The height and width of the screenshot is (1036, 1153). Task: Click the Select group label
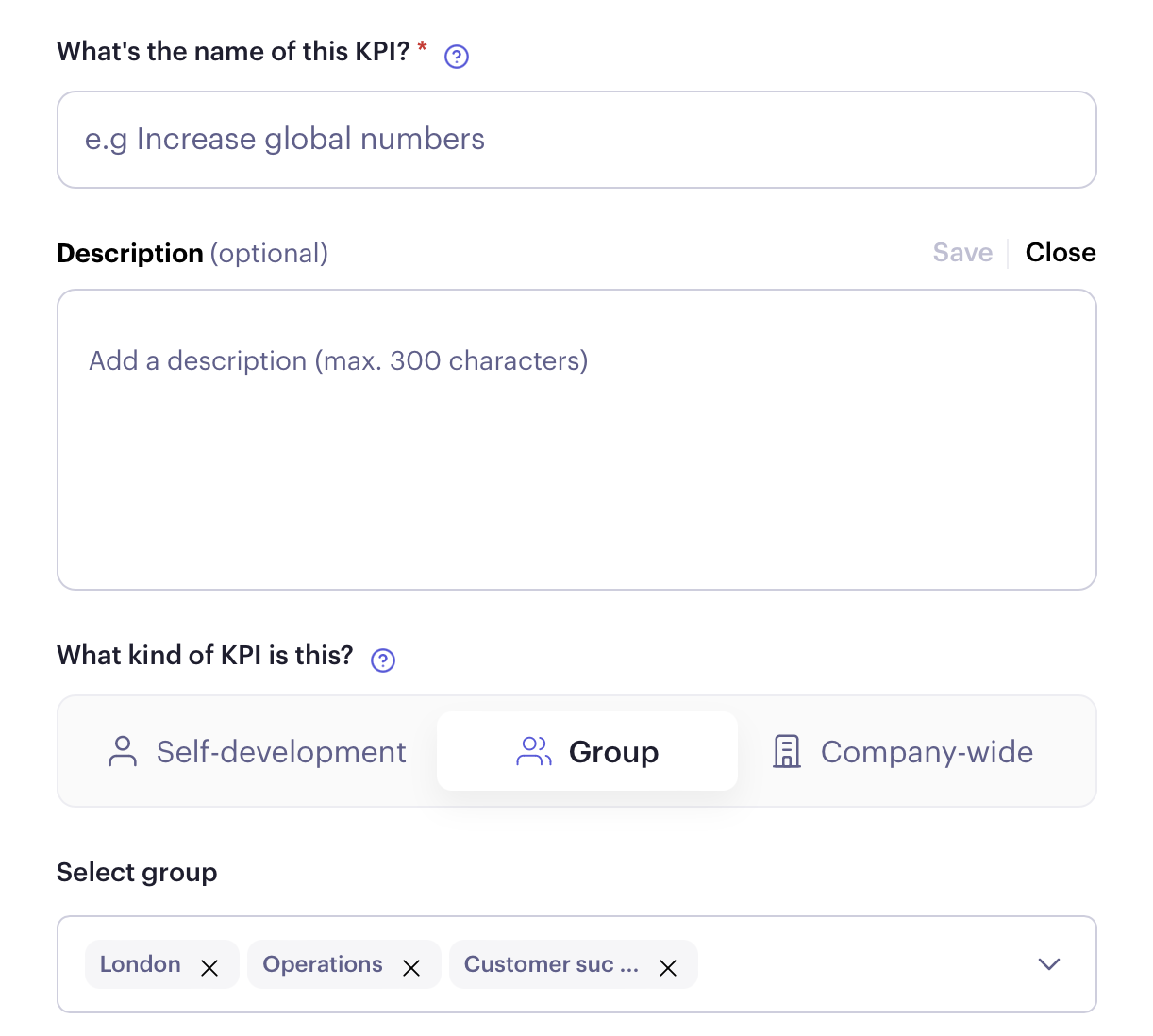pos(137,873)
